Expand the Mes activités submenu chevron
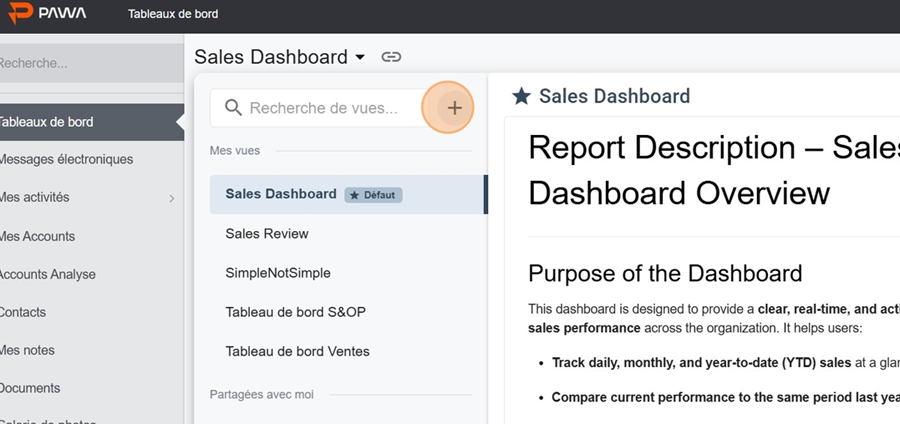Image resolution: width=900 pixels, height=424 pixels. click(171, 198)
